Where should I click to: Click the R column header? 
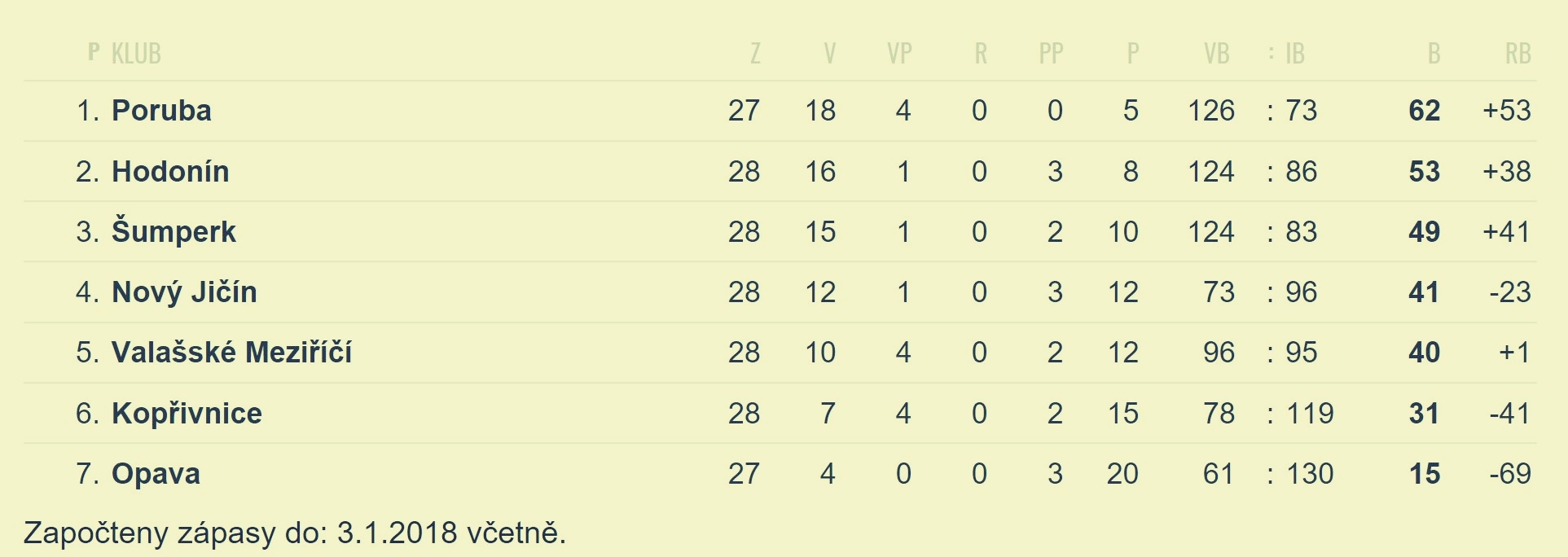coord(981,54)
